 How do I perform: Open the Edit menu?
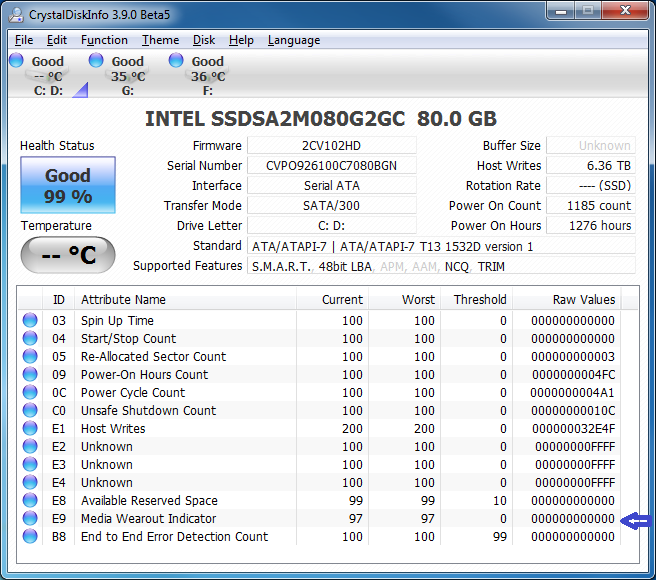(56, 40)
